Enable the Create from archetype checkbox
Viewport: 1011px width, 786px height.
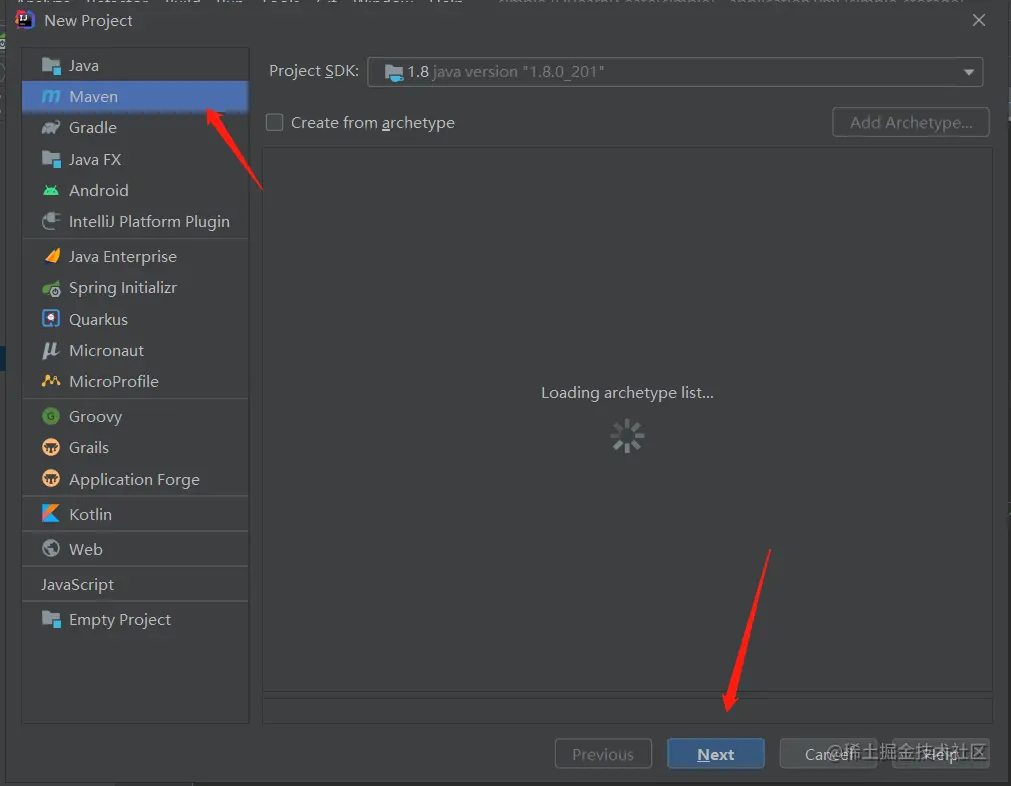pos(275,123)
